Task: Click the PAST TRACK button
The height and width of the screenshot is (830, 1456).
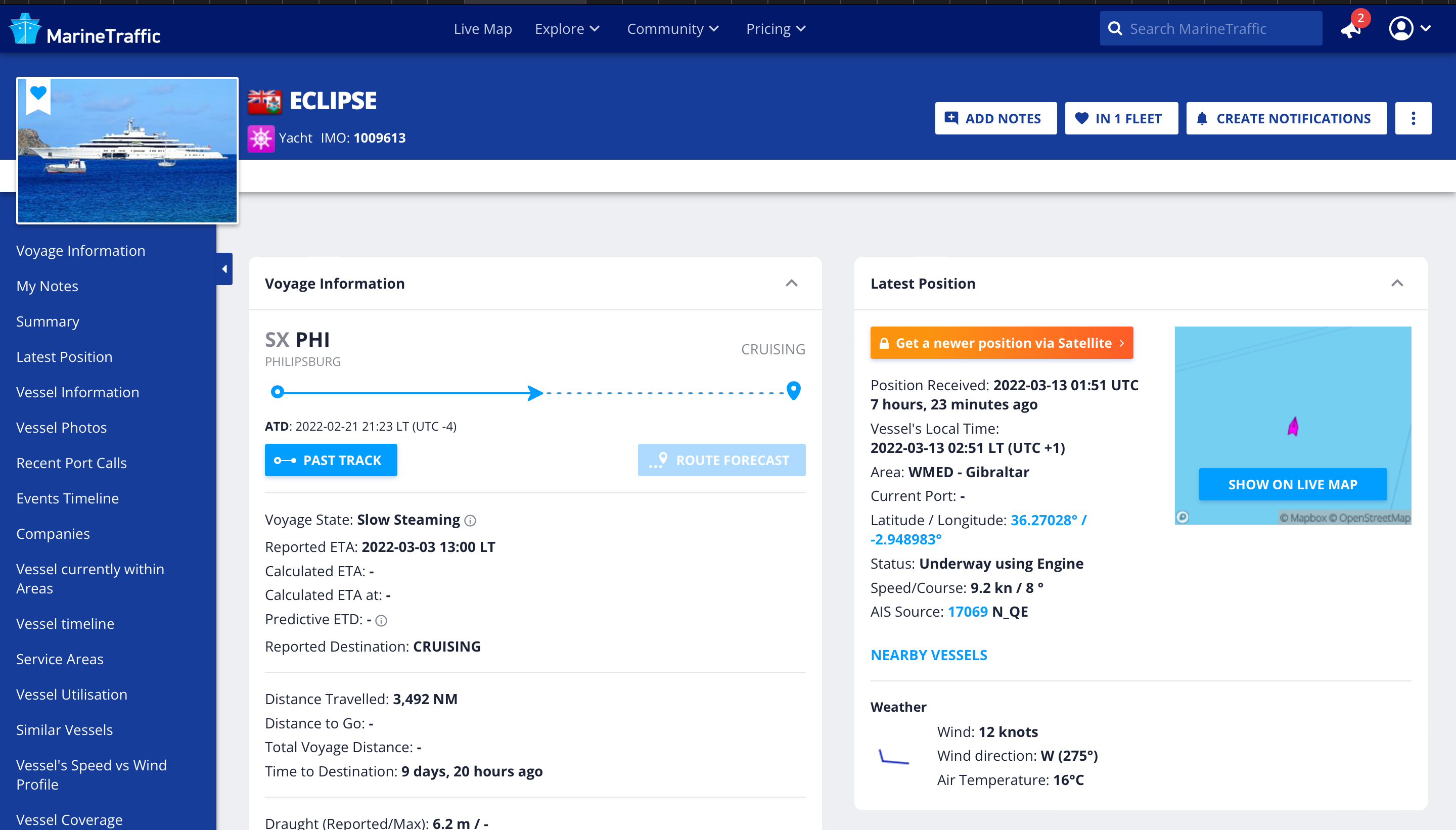Action: tap(331, 460)
